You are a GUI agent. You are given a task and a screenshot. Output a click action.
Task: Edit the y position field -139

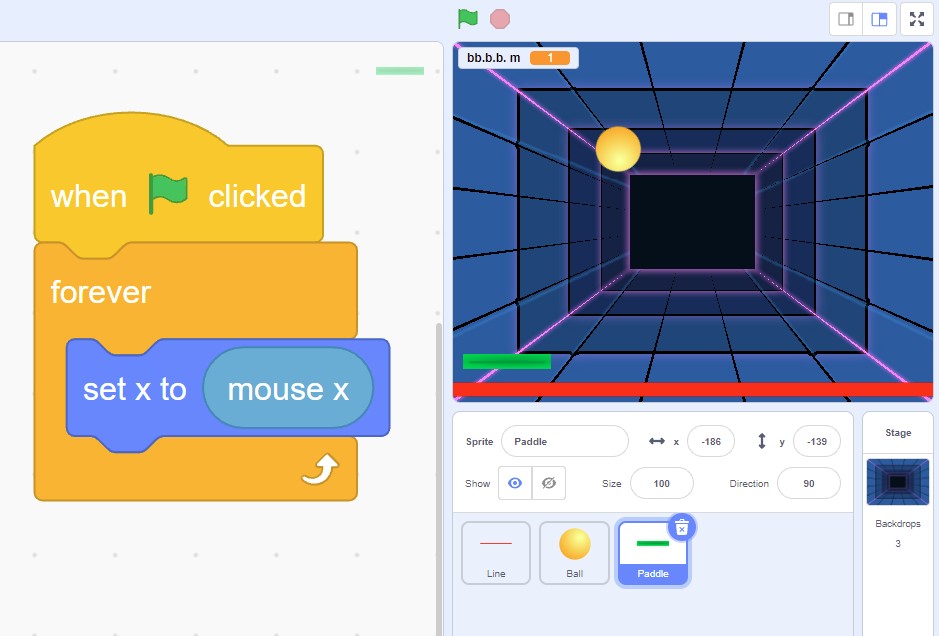point(817,441)
